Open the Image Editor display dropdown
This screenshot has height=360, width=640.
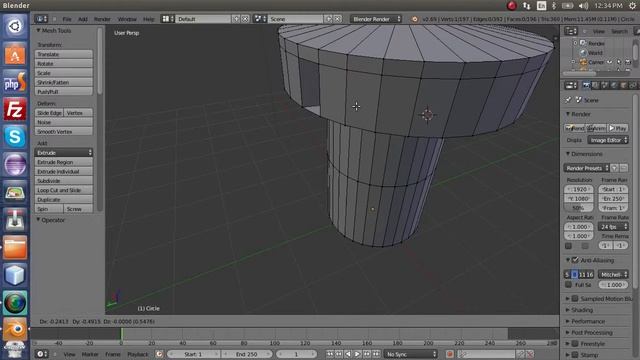[x=608, y=140]
